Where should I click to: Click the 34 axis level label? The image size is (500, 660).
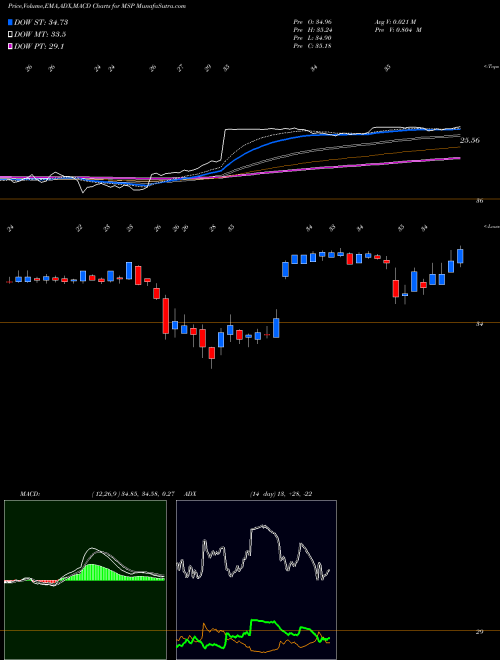click(479, 324)
